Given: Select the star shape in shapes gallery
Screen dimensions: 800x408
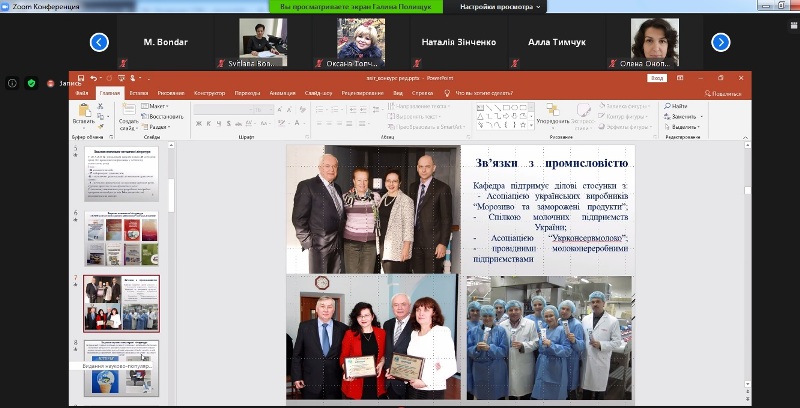Looking at the screenshot, I should coord(523,124).
